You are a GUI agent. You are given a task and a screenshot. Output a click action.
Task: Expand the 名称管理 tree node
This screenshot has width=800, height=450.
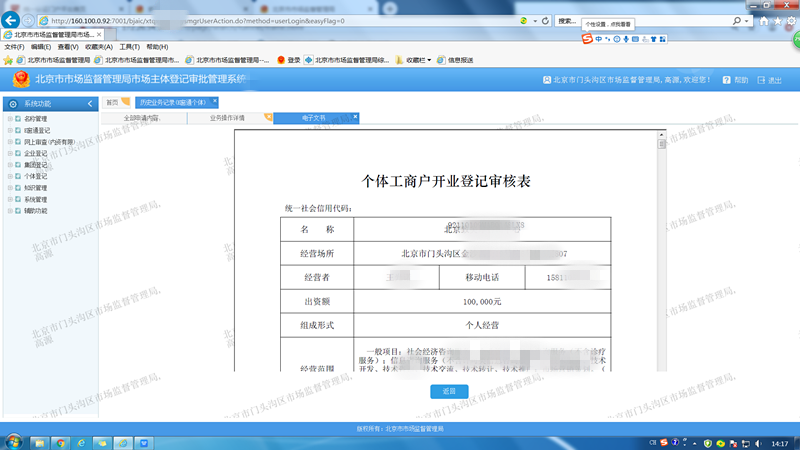point(9,119)
